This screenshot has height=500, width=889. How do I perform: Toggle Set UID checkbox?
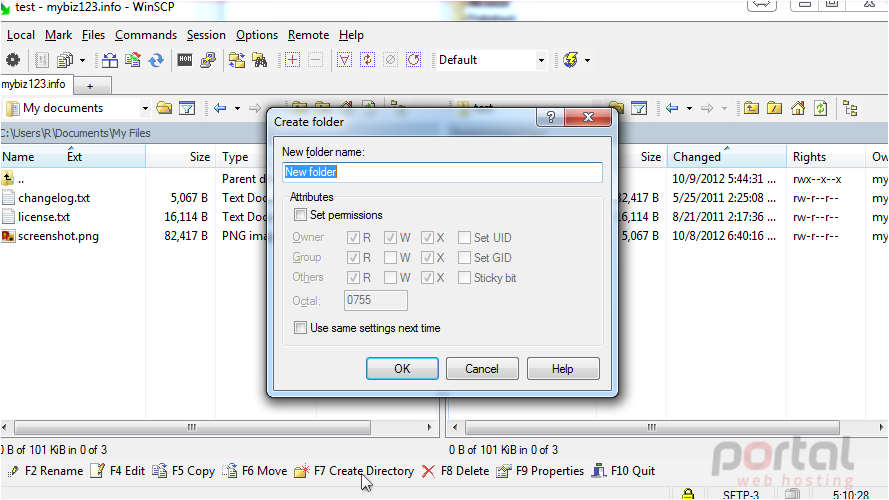click(x=464, y=238)
